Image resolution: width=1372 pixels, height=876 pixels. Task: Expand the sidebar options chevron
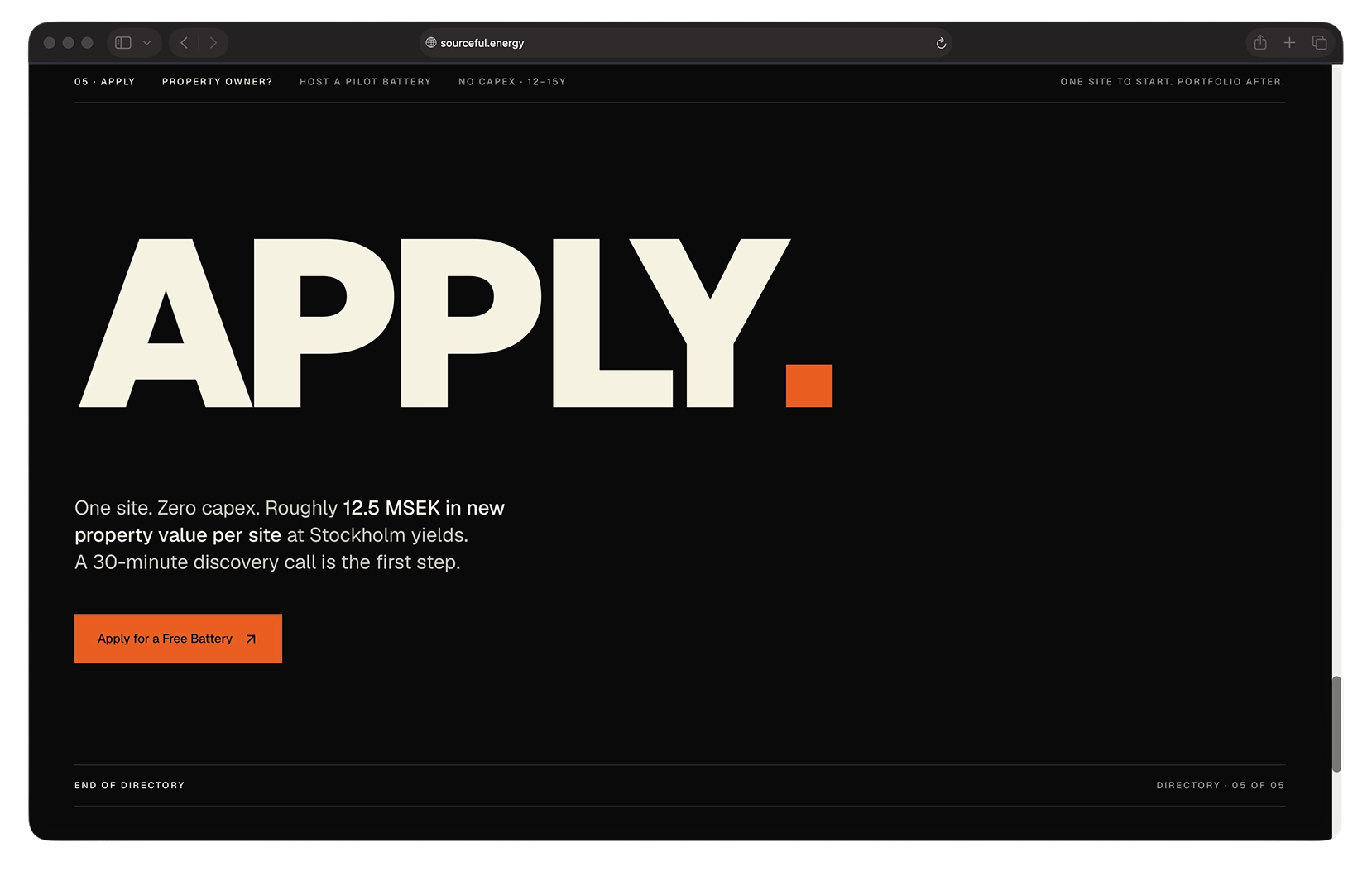(x=146, y=42)
